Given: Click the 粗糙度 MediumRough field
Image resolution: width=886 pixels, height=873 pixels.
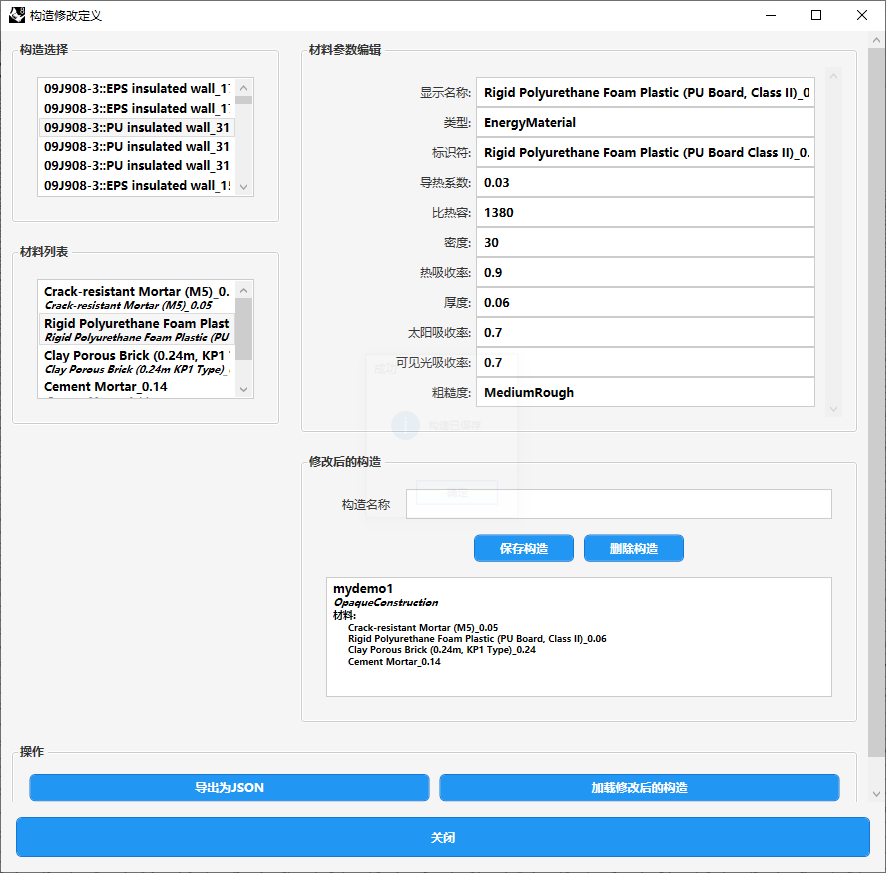Looking at the screenshot, I should click(x=645, y=393).
